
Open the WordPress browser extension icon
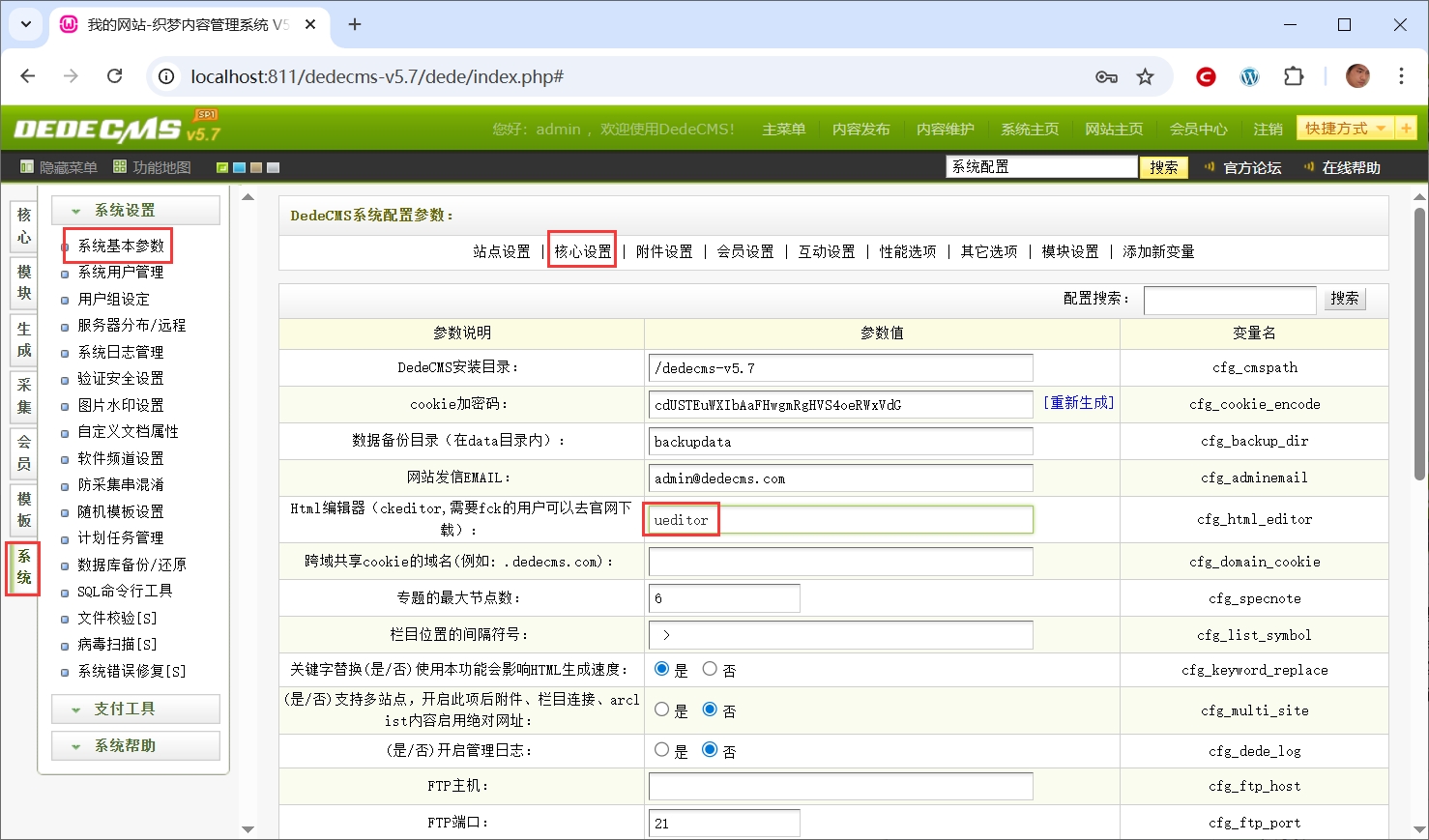1249,76
